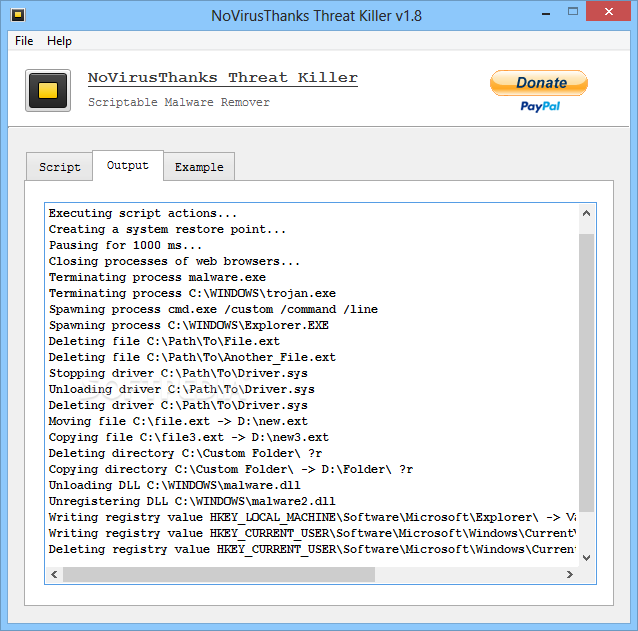Click the horizontal scrollbar thumb
Screen dimensions: 638x631
point(219,574)
